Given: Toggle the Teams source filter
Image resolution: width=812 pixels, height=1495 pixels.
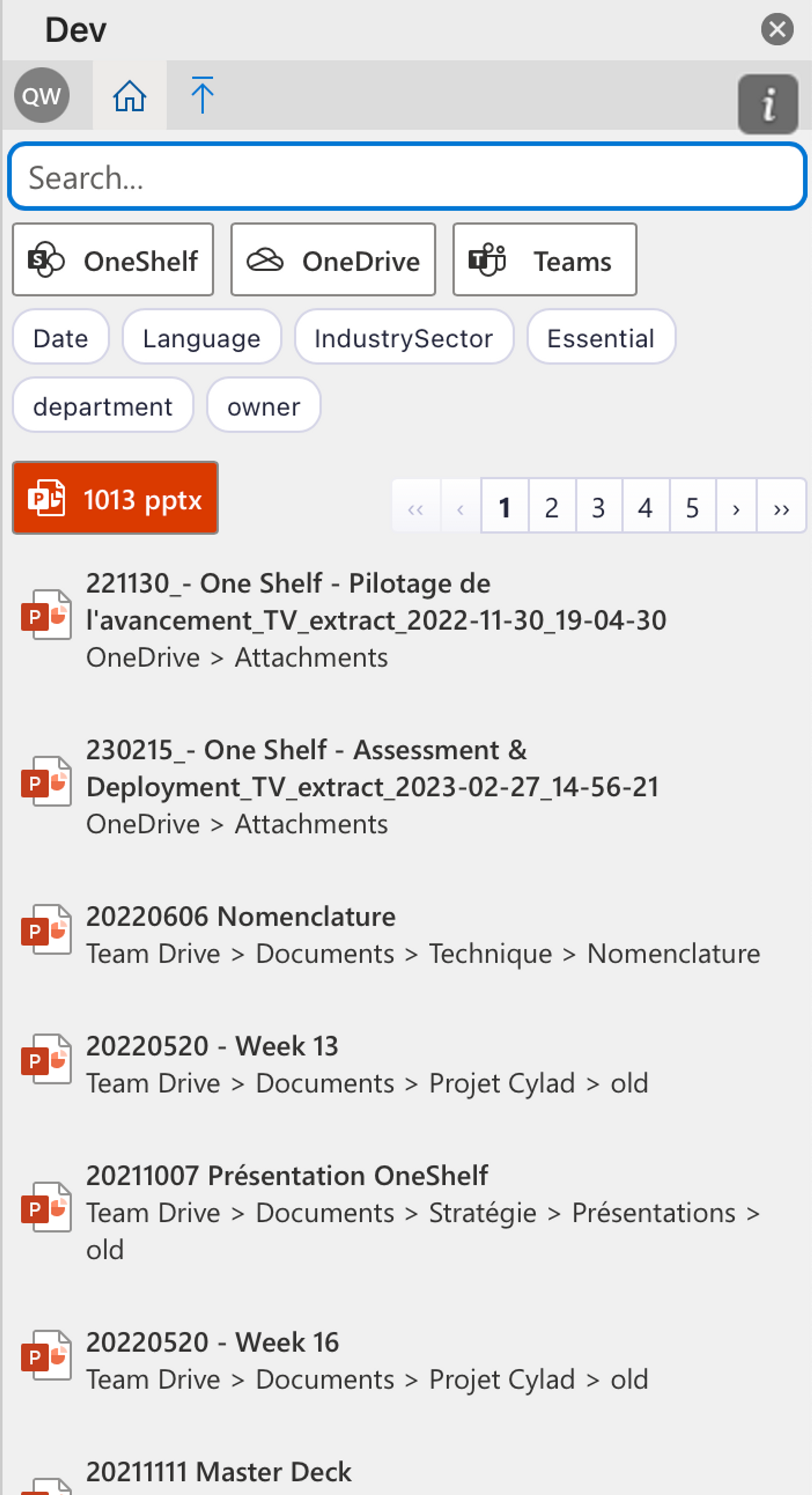Looking at the screenshot, I should tap(544, 260).
